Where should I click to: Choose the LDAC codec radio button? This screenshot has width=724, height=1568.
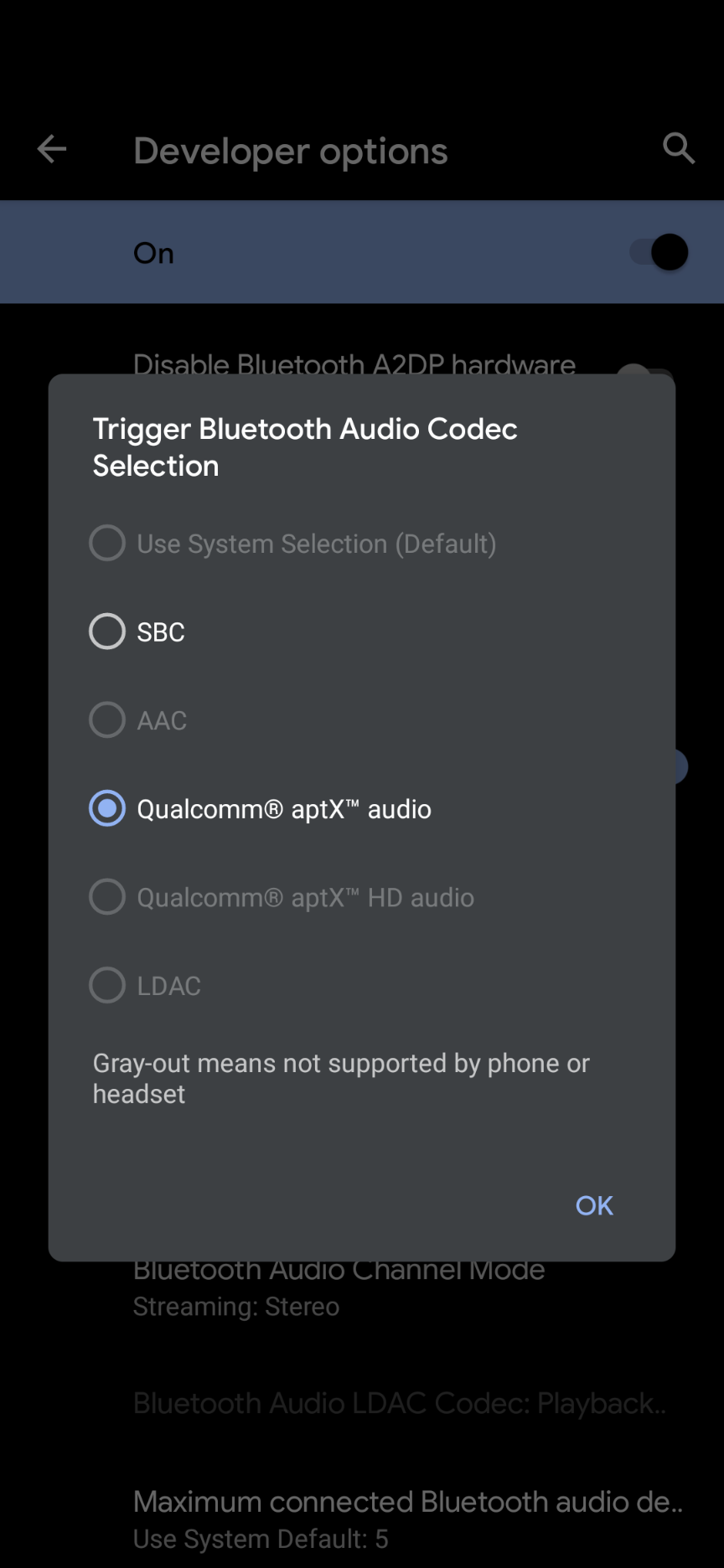click(x=107, y=985)
